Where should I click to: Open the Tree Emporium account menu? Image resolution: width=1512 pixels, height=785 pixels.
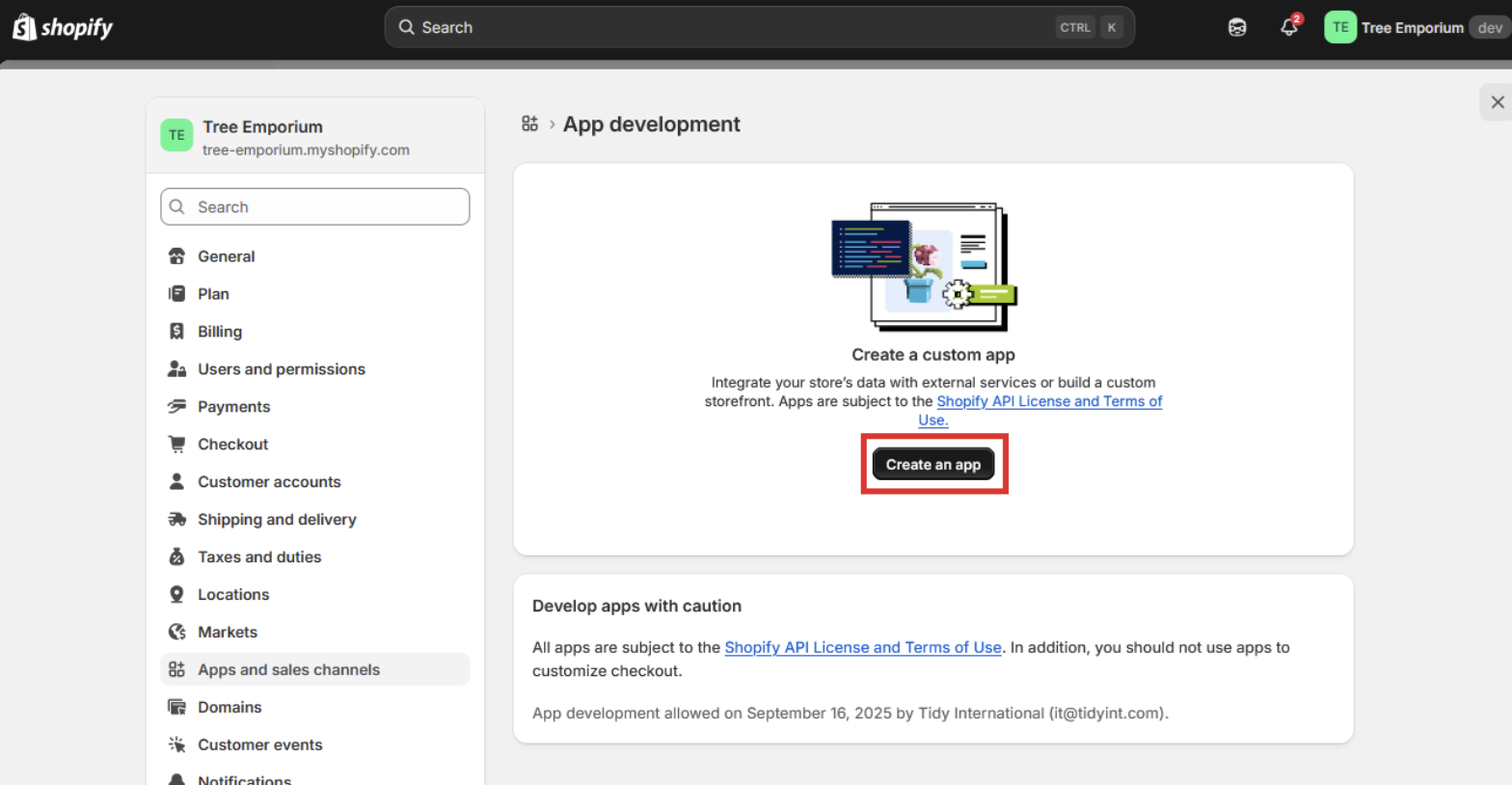[x=1417, y=27]
